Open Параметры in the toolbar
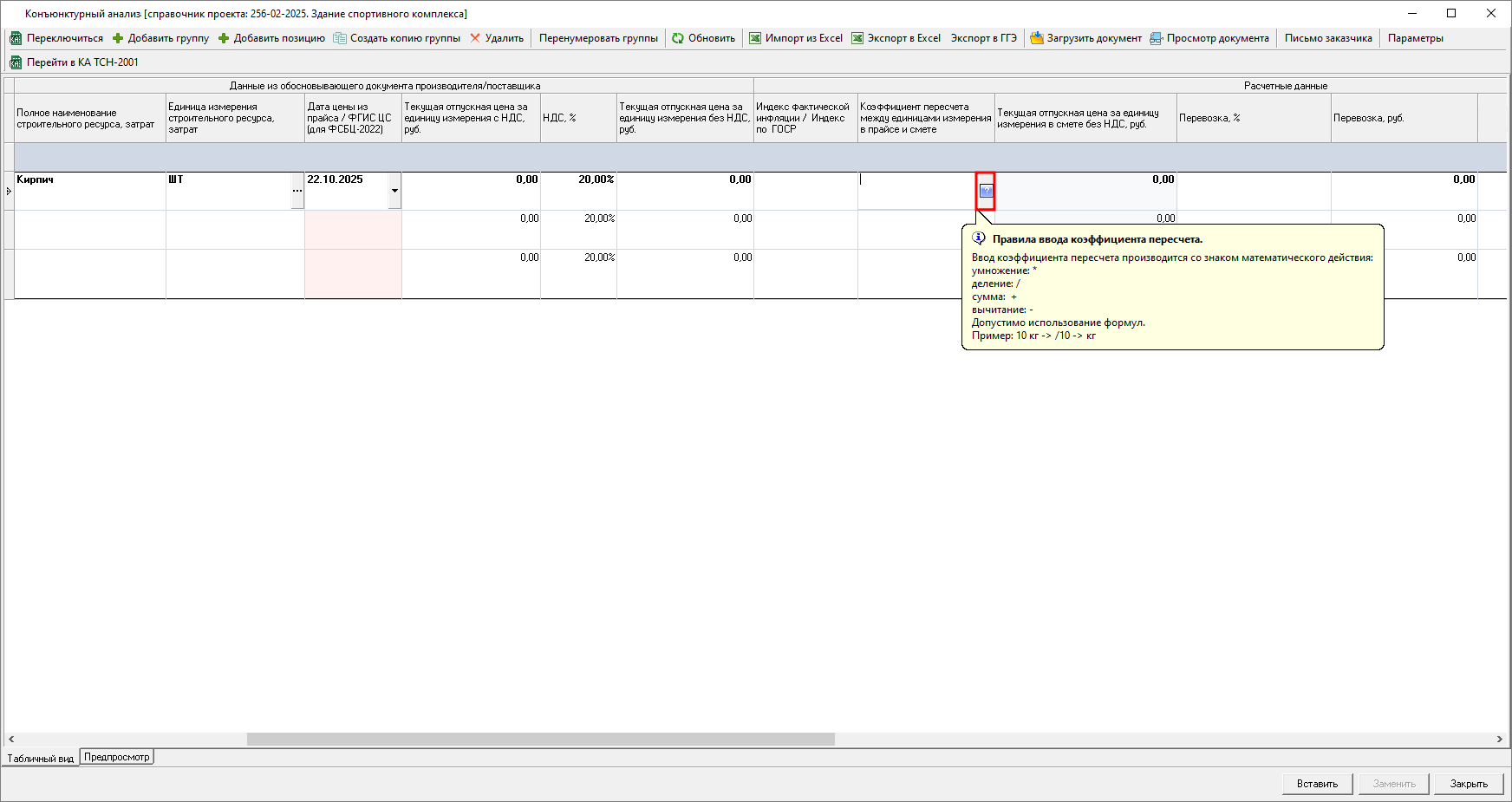Image resolution: width=1512 pixels, height=802 pixels. [x=1415, y=38]
